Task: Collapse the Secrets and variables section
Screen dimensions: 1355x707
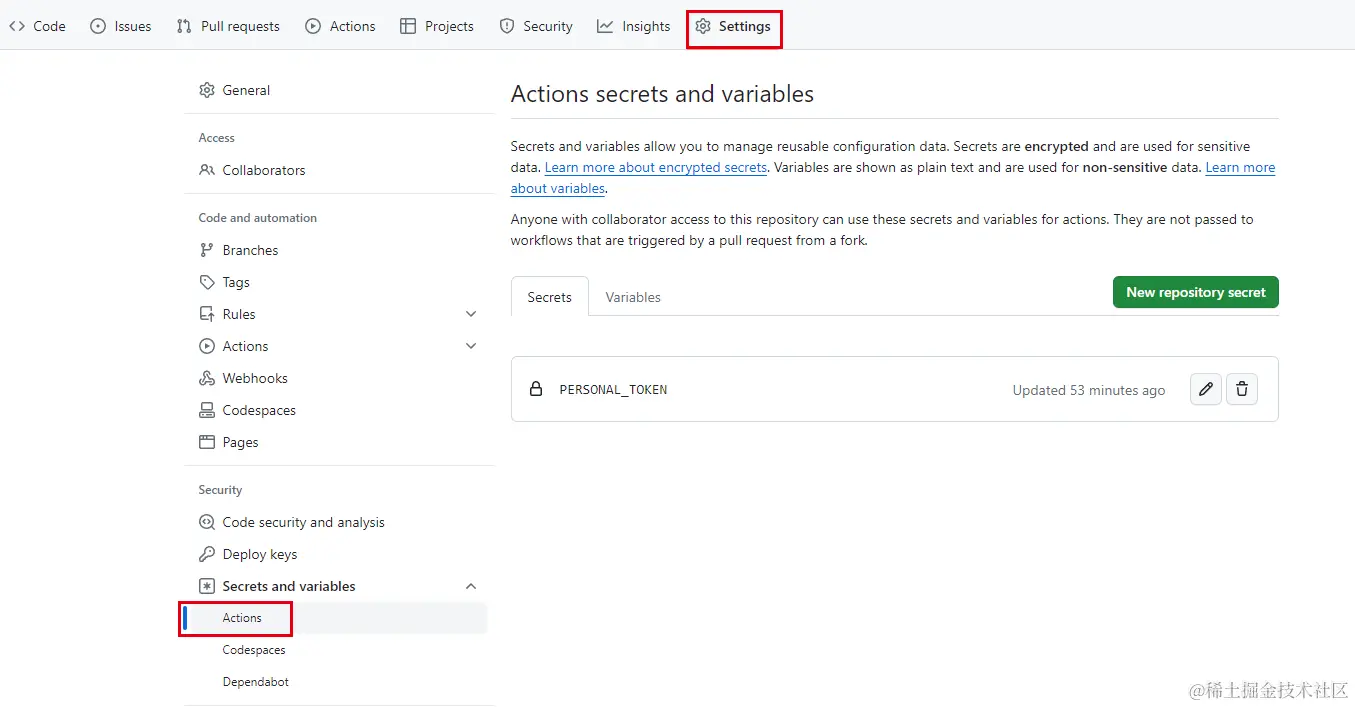Action: click(x=471, y=586)
